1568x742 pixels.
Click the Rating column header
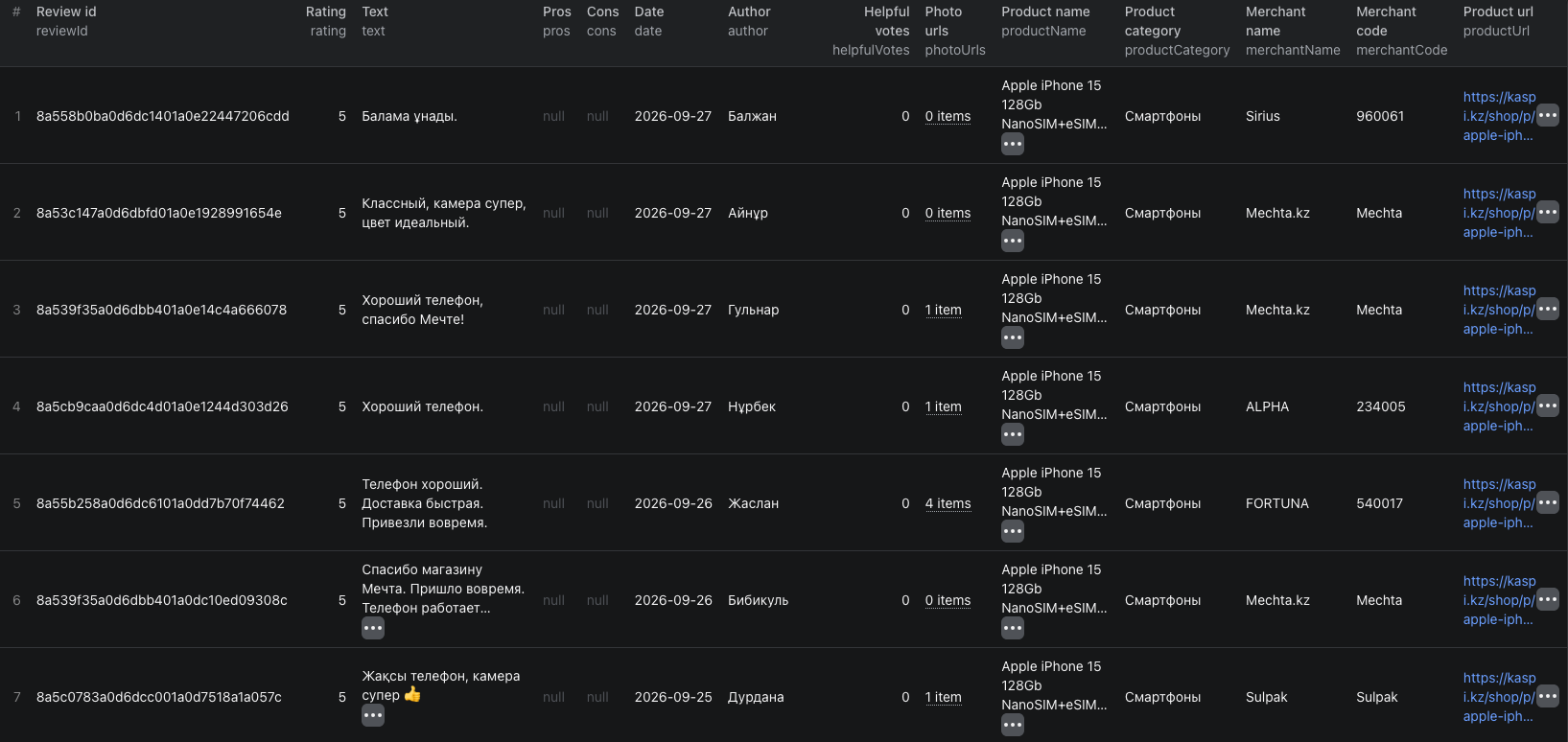tap(326, 21)
